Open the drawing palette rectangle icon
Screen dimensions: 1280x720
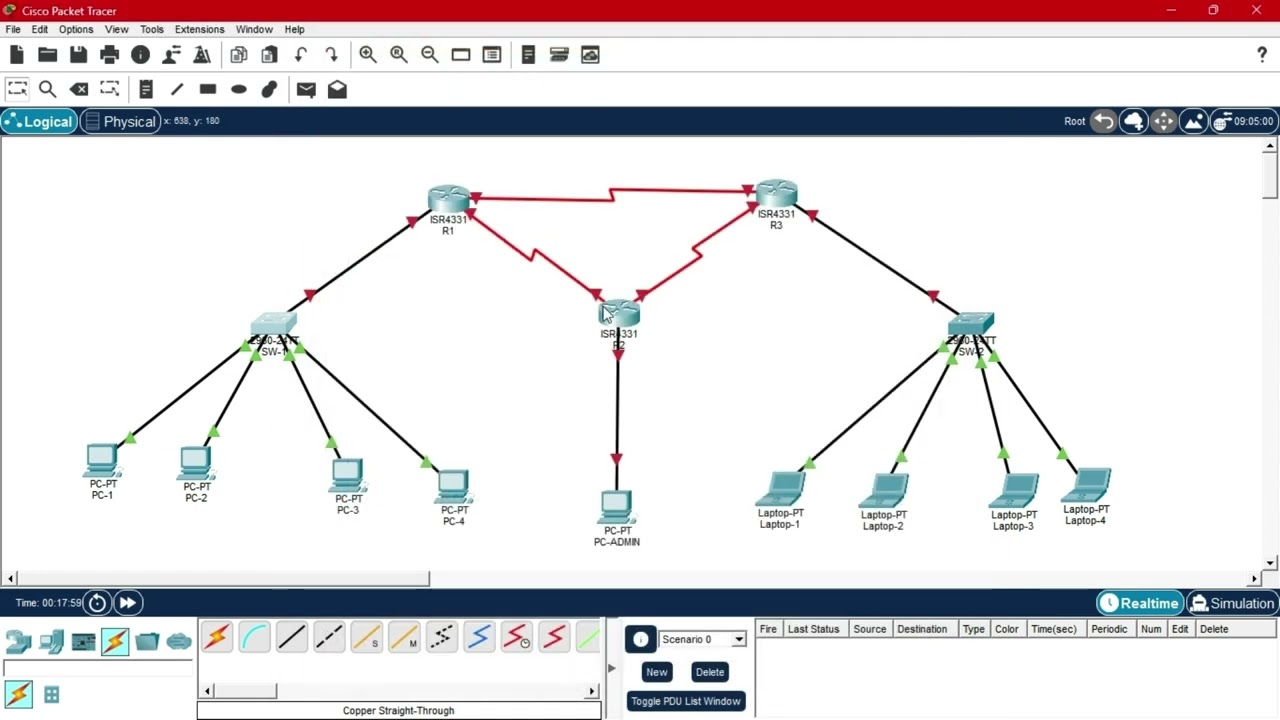(x=461, y=55)
